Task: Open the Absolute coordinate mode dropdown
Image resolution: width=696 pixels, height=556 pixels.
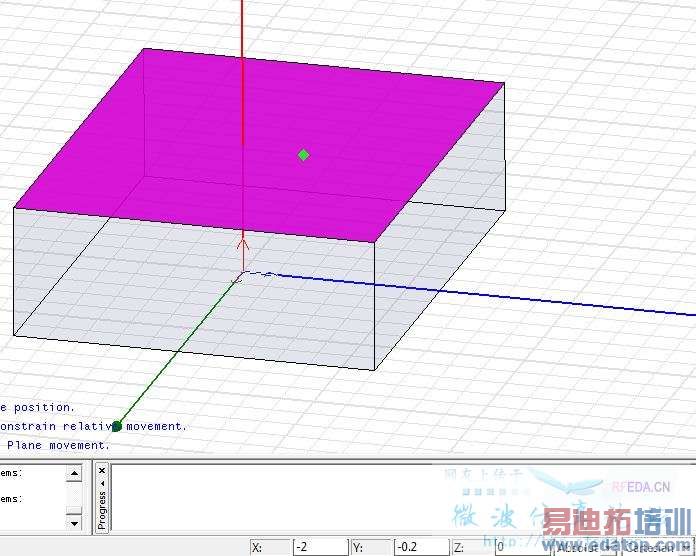Action: pyautogui.click(x=586, y=548)
